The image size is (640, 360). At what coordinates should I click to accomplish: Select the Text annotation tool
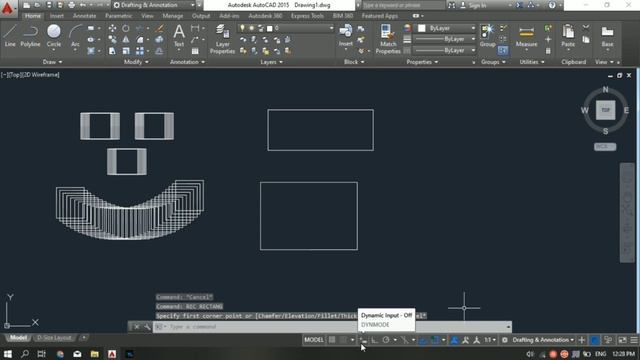pyautogui.click(x=179, y=36)
